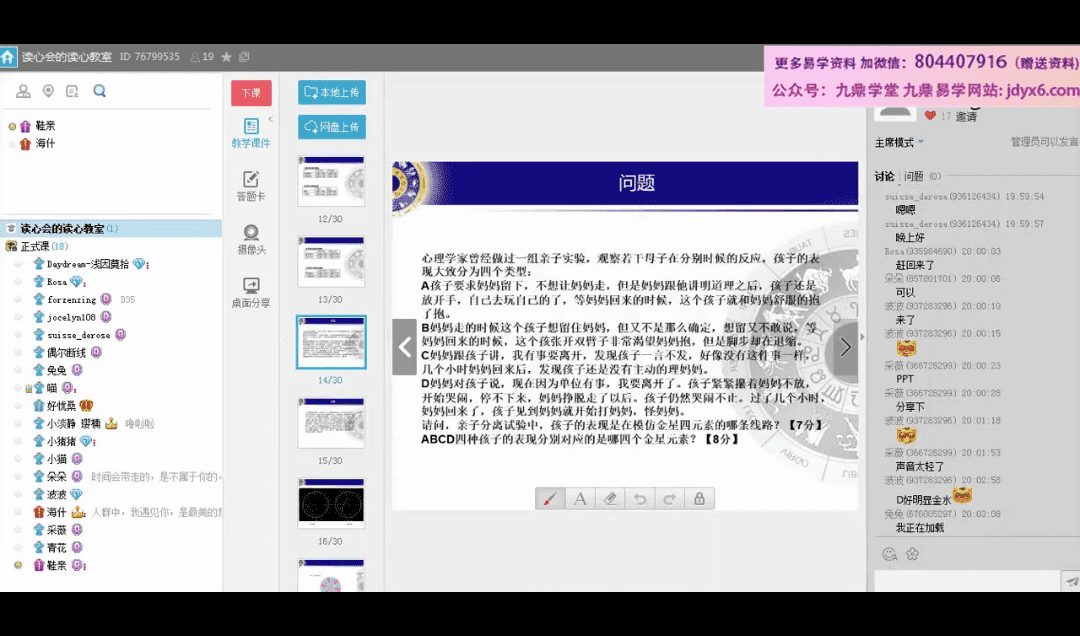Collapse the courseware sidebar arrow
Viewport: 1080px width, 636px height.
(270, 119)
